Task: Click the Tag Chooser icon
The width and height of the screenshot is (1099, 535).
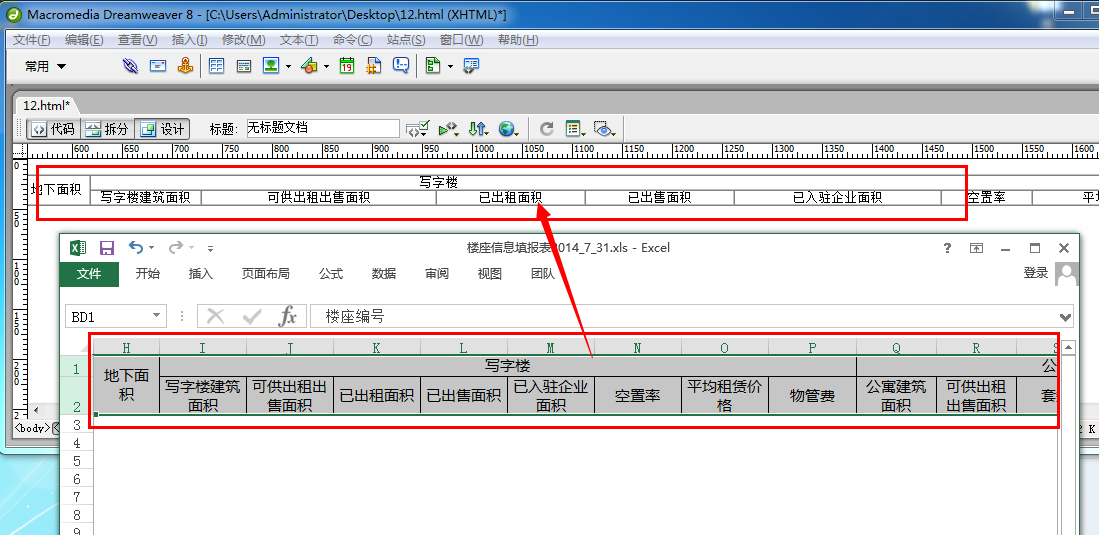Action: pos(471,66)
